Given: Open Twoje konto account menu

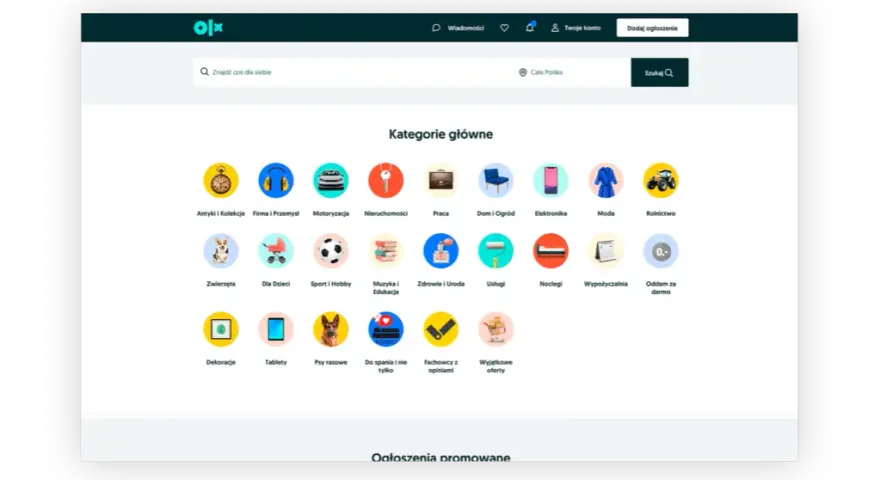Looking at the screenshot, I should 576,28.
